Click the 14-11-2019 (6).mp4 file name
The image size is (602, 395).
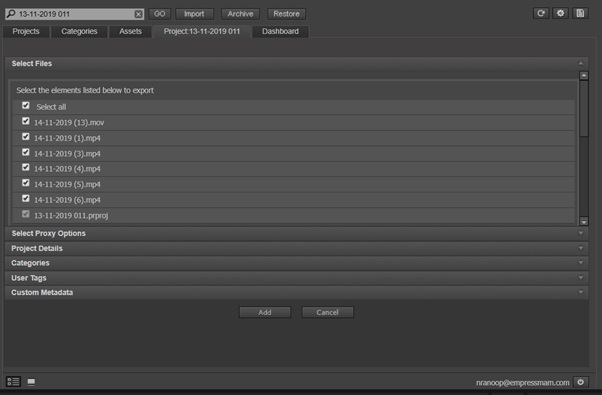click(67, 200)
